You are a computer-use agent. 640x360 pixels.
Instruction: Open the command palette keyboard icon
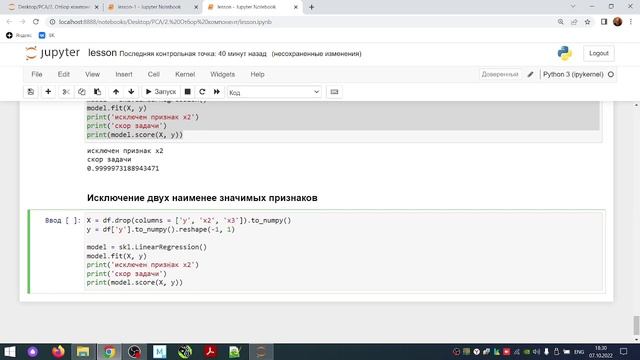pyautogui.click(x=334, y=92)
